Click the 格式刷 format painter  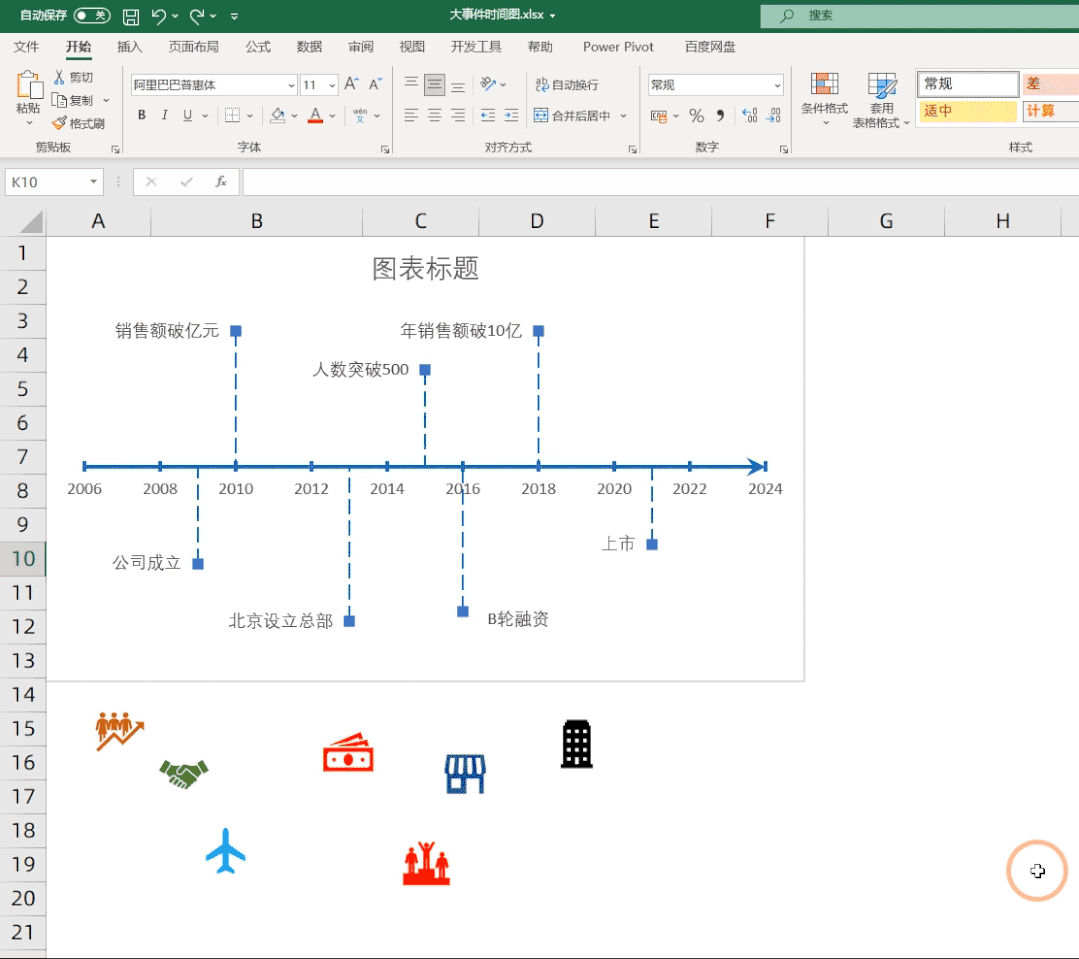click(79, 123)
